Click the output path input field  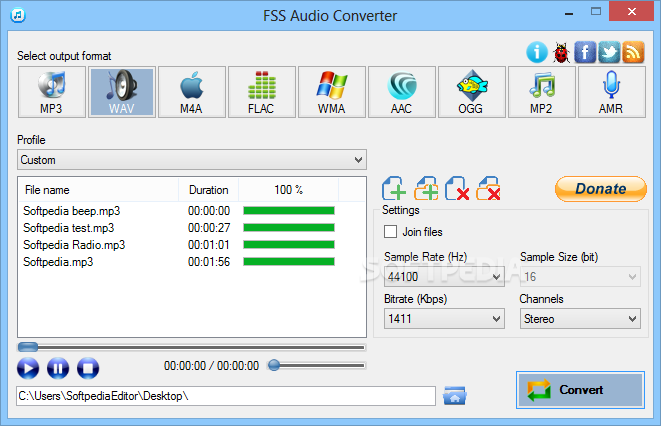(x=226, y=396)
